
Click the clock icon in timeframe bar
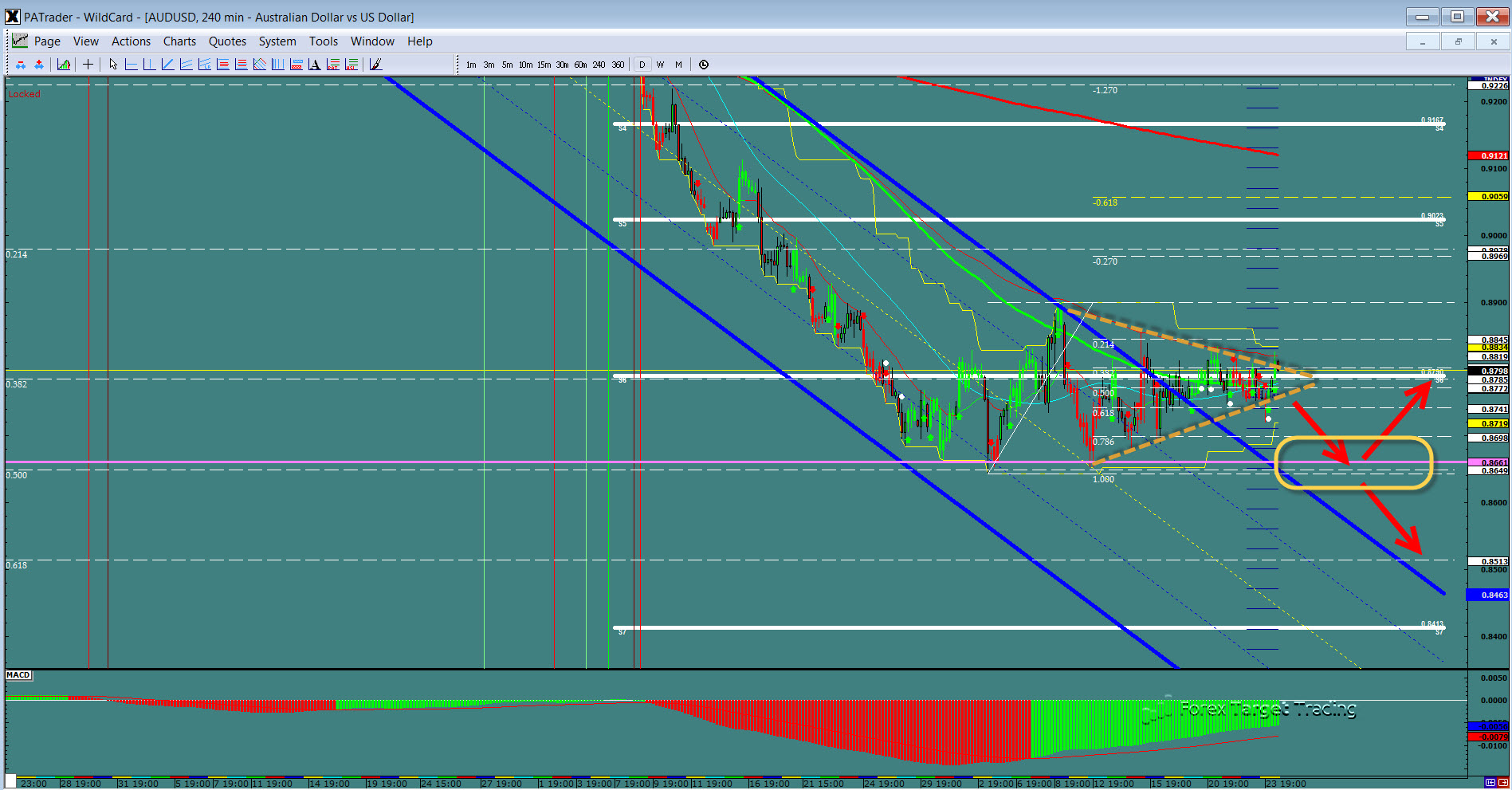click(704, 65)
